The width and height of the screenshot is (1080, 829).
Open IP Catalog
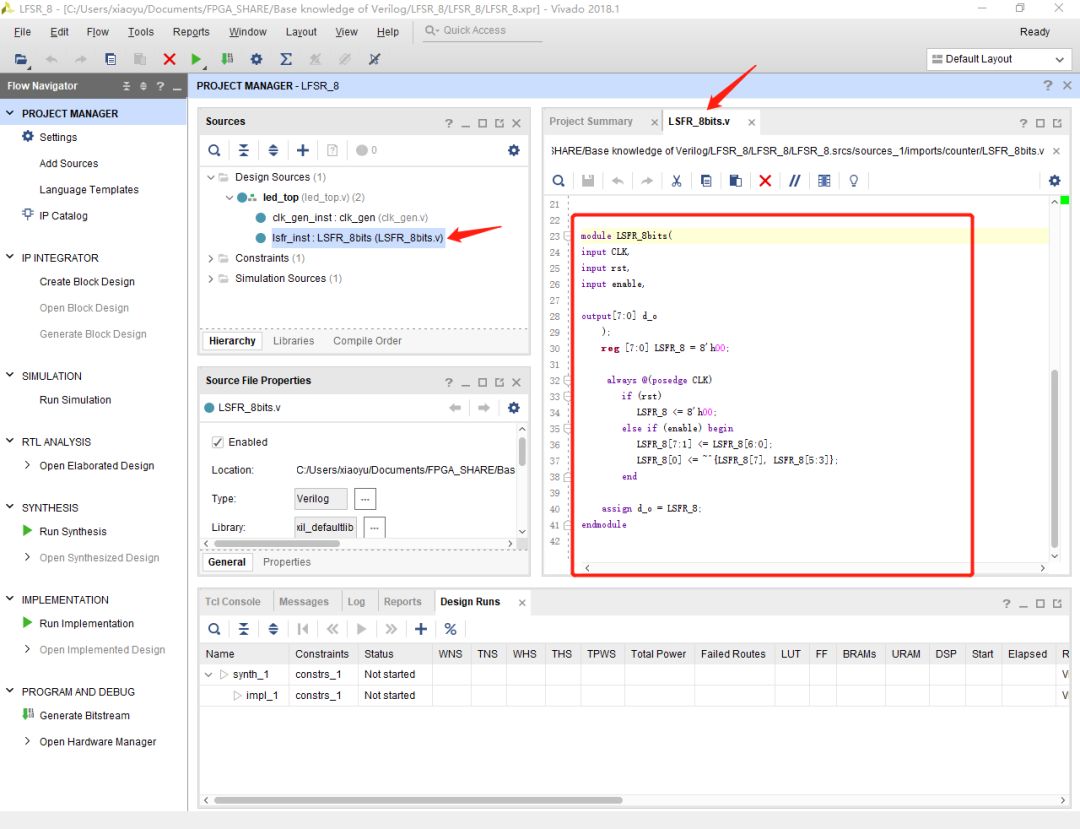(63, 216)
